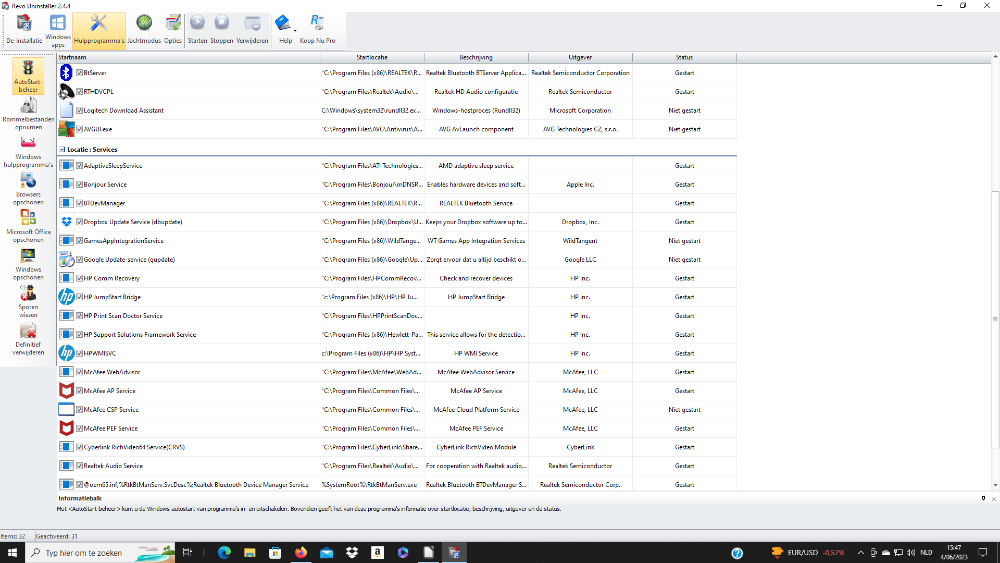Image resolution: width=1000 pixels, height=563 pixels.
Task: Click the Stoppen button in toolbar
Action: [222, 29]
